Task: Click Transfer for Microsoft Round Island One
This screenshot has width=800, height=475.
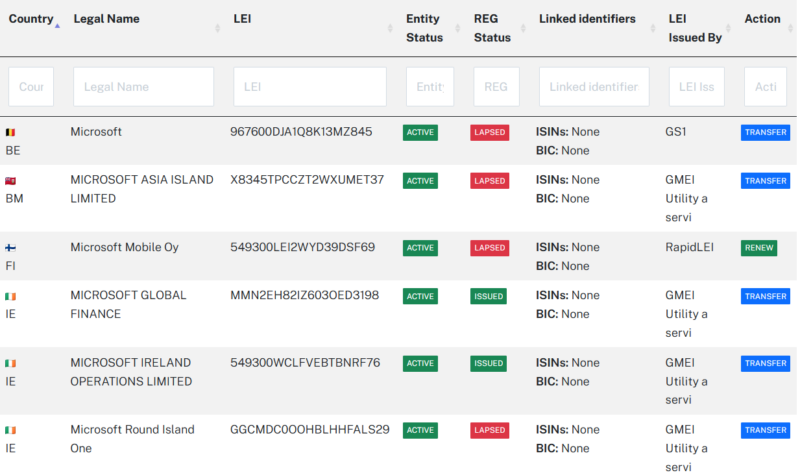Action: pos(765,430)
